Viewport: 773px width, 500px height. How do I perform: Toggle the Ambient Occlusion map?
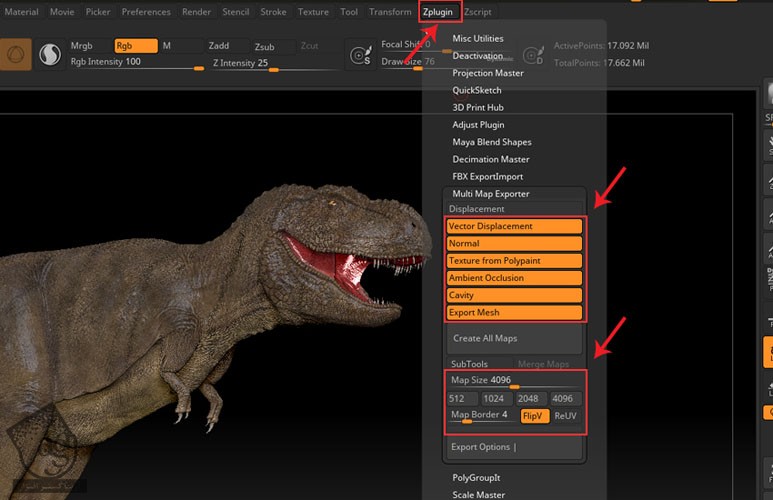[x=514, y=278]
